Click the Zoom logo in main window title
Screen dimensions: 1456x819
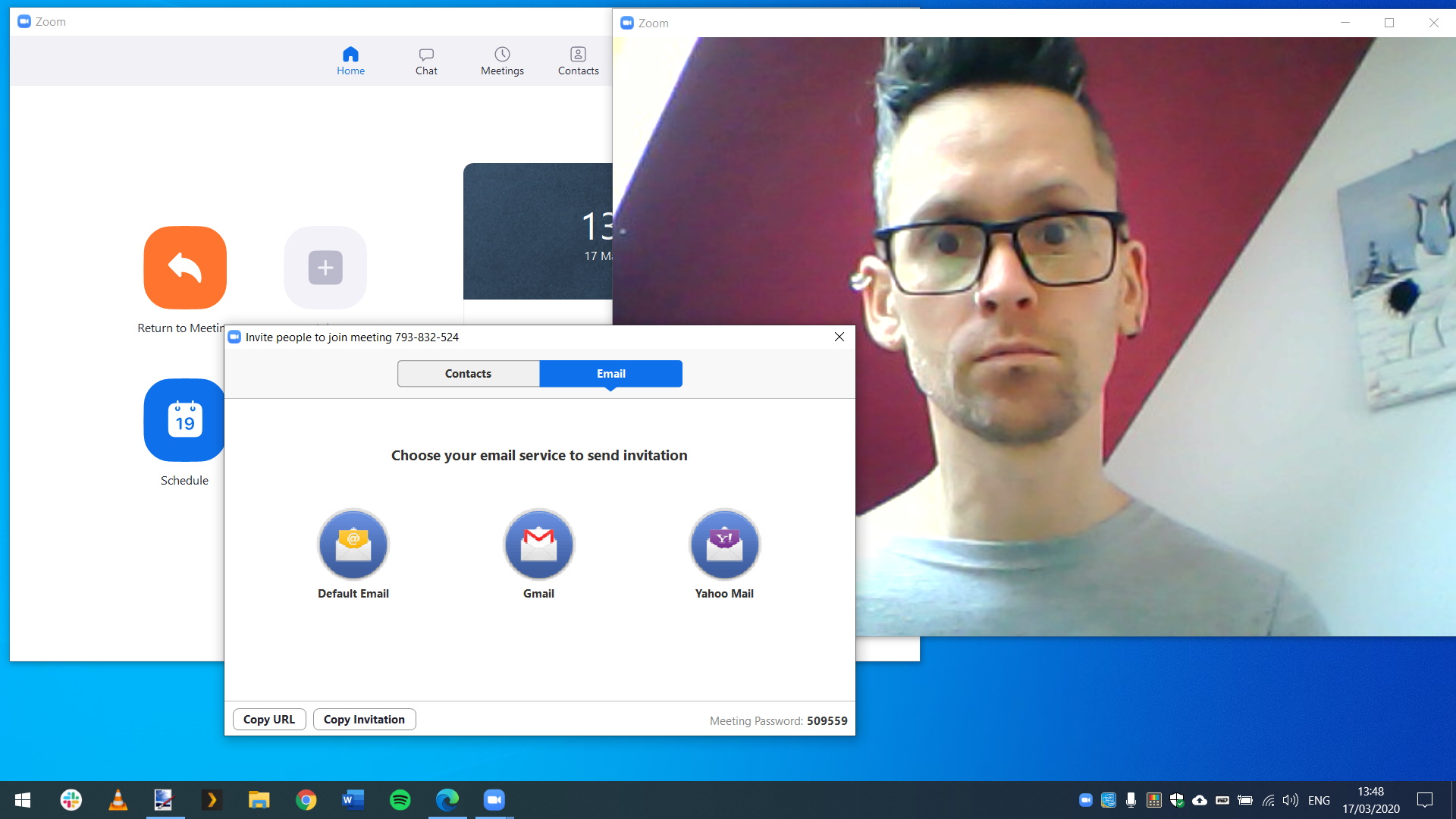point(24,21)
